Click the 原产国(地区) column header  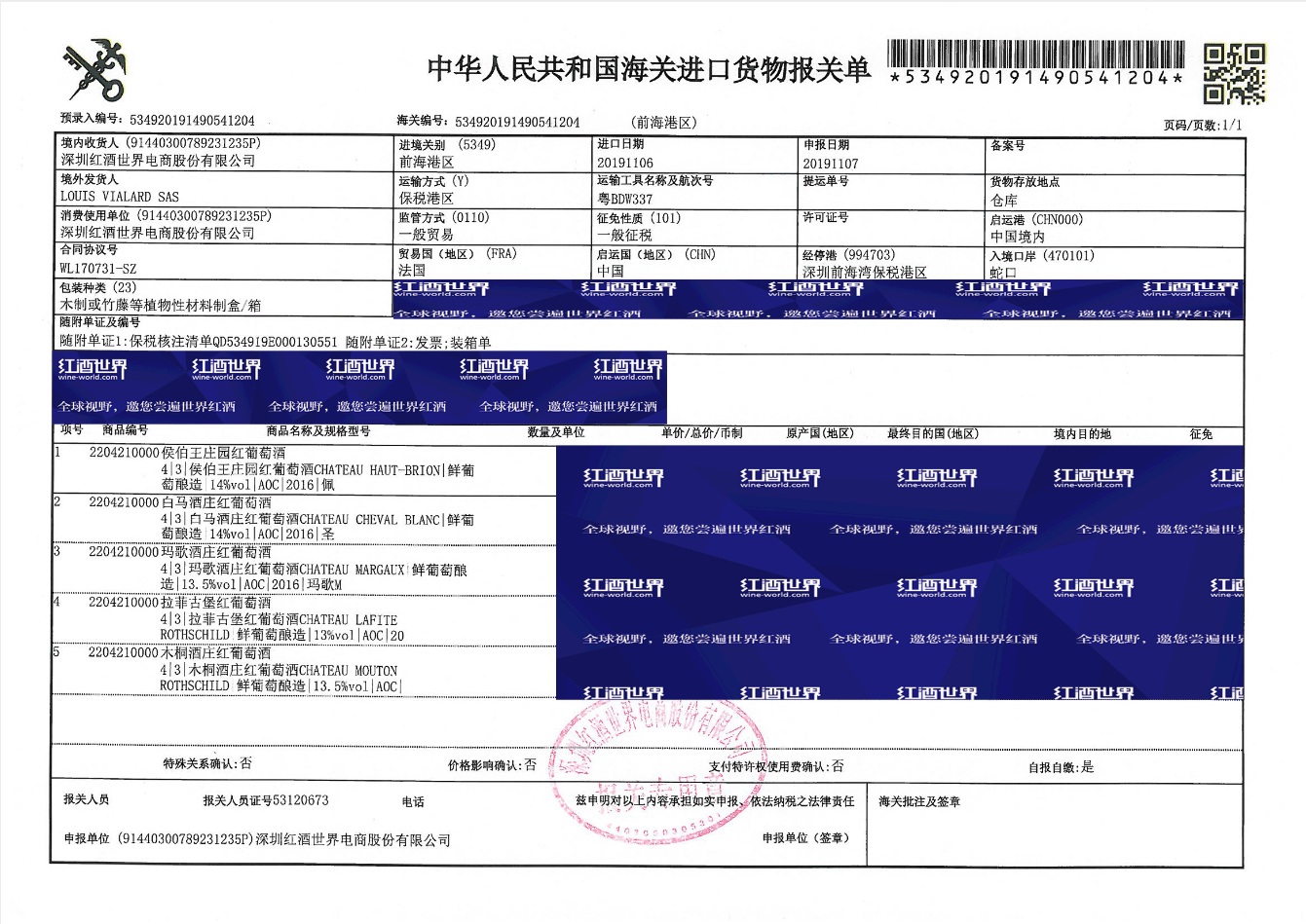point(819,433)
